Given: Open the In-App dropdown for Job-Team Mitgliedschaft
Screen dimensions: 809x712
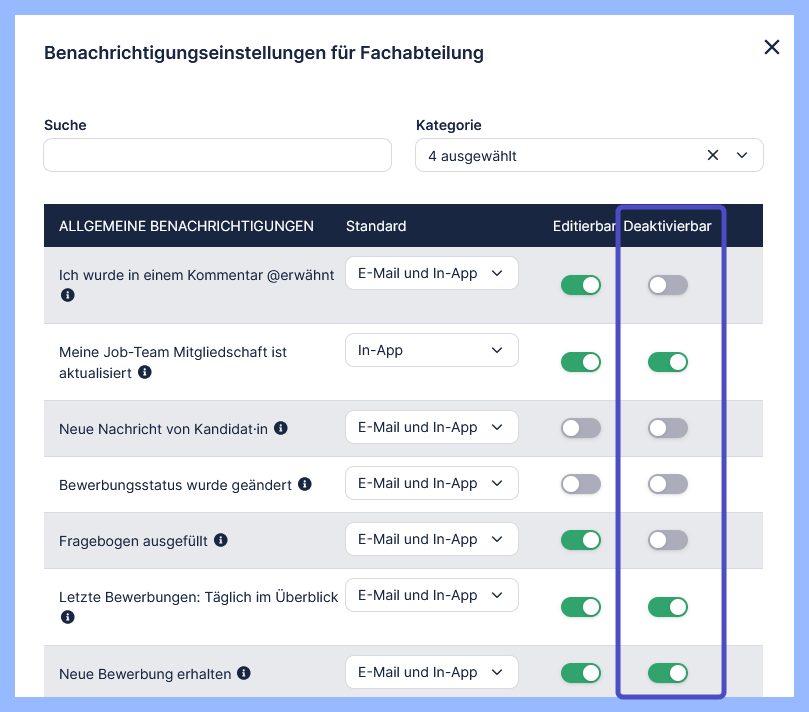Looking at the screenshot, I should coord(431,349).
